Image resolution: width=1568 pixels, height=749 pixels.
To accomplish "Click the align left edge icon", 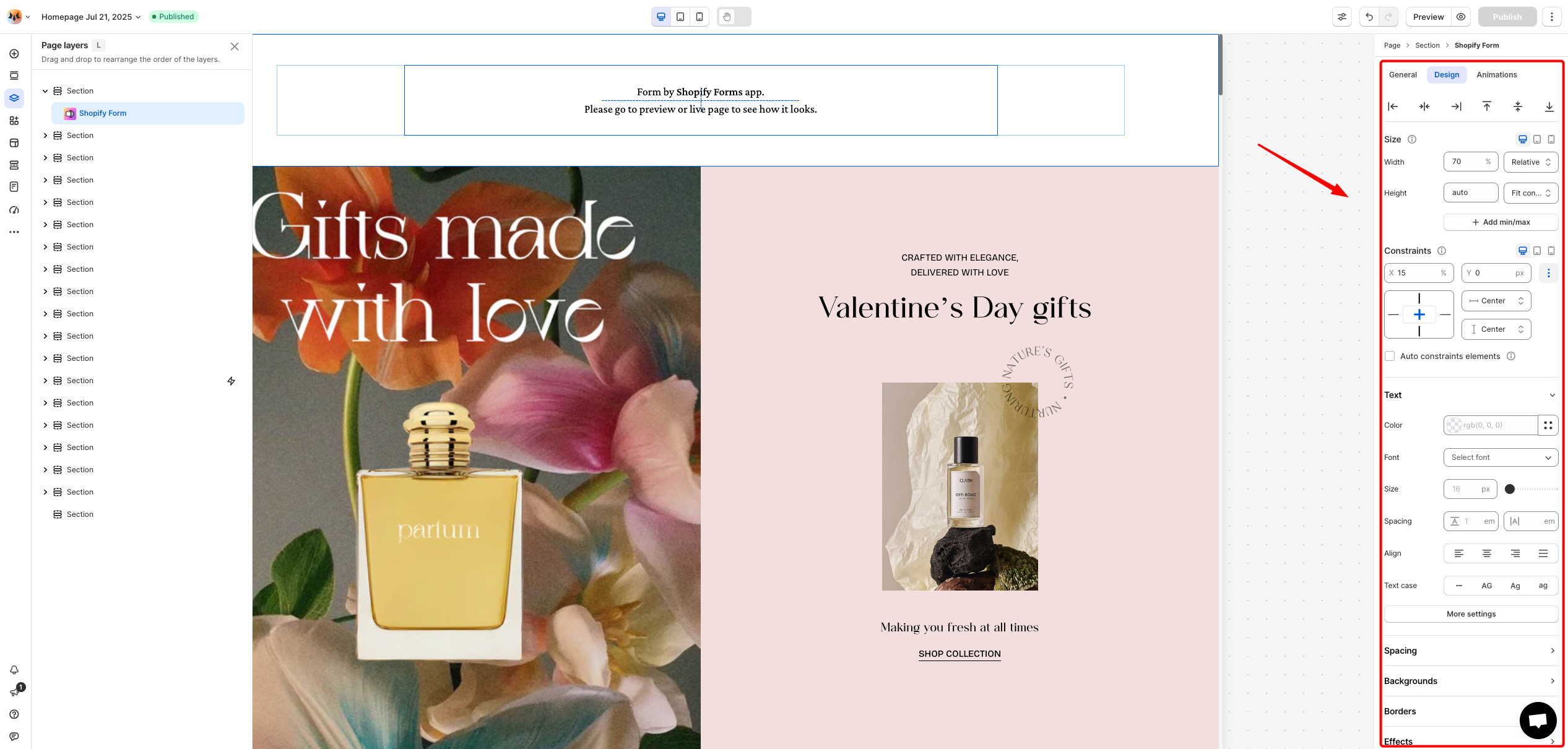I will tap(1393, 106).
